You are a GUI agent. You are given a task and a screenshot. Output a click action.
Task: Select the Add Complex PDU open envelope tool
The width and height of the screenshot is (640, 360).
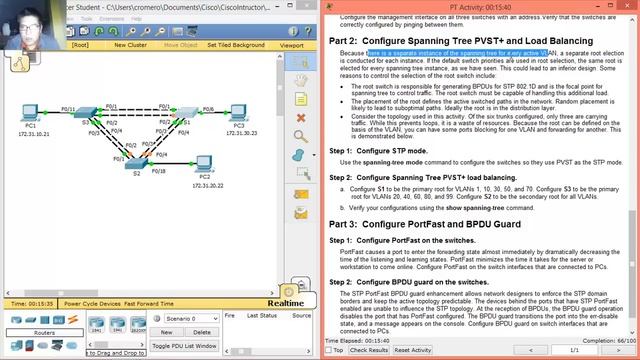[x=301, y=213]
